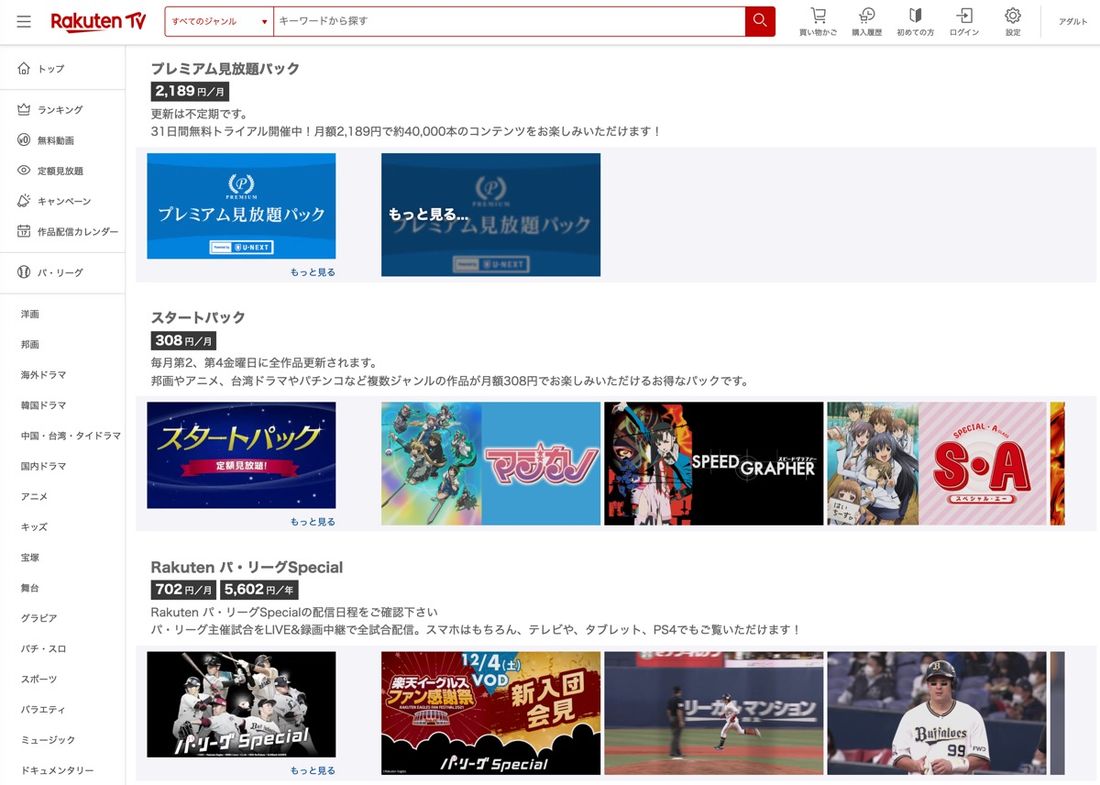Open the baseball field runner video thumbnail
The height and width of the screenshot is (785, 1100).
pyautogui.click(x=713, y=713)
